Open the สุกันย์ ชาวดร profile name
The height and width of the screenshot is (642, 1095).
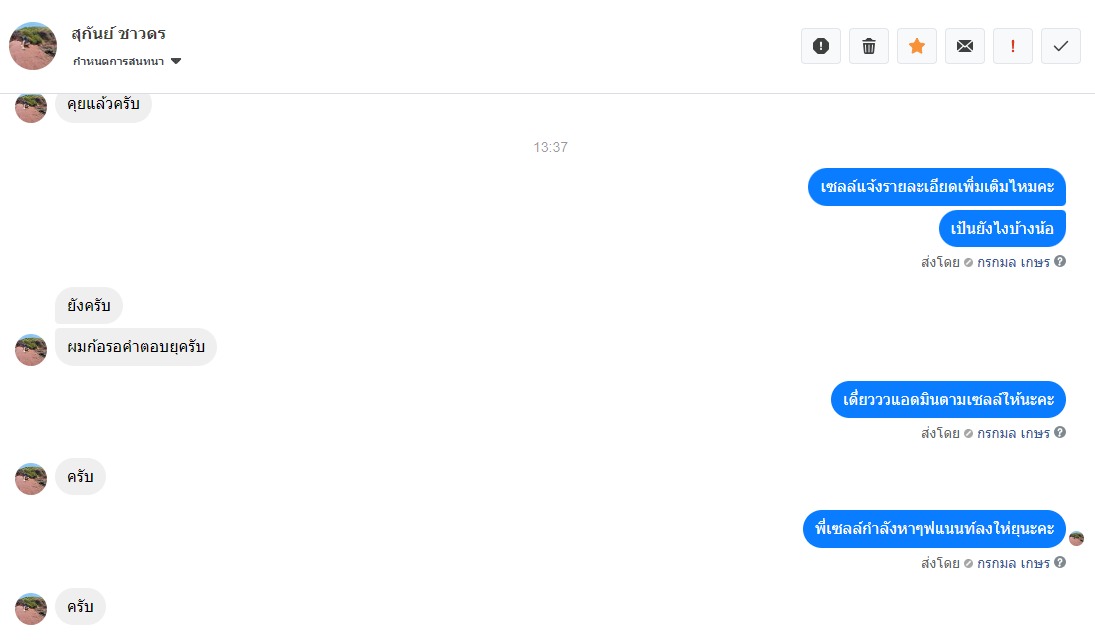118,34
